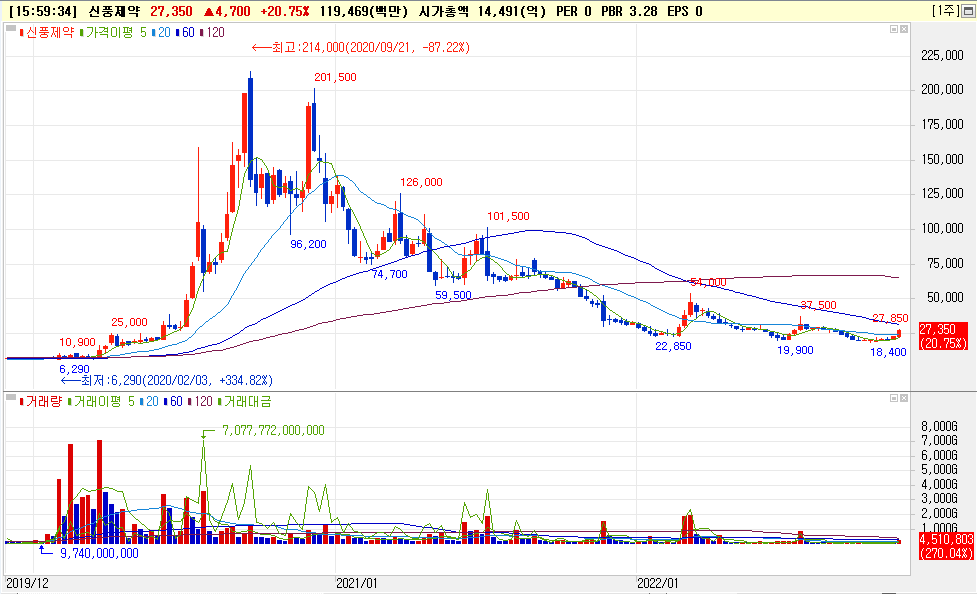The width and height of the screenshot is (977, 594).
Task: Select the 거래이평 5 legend entry
Action: tap(101, 401)
